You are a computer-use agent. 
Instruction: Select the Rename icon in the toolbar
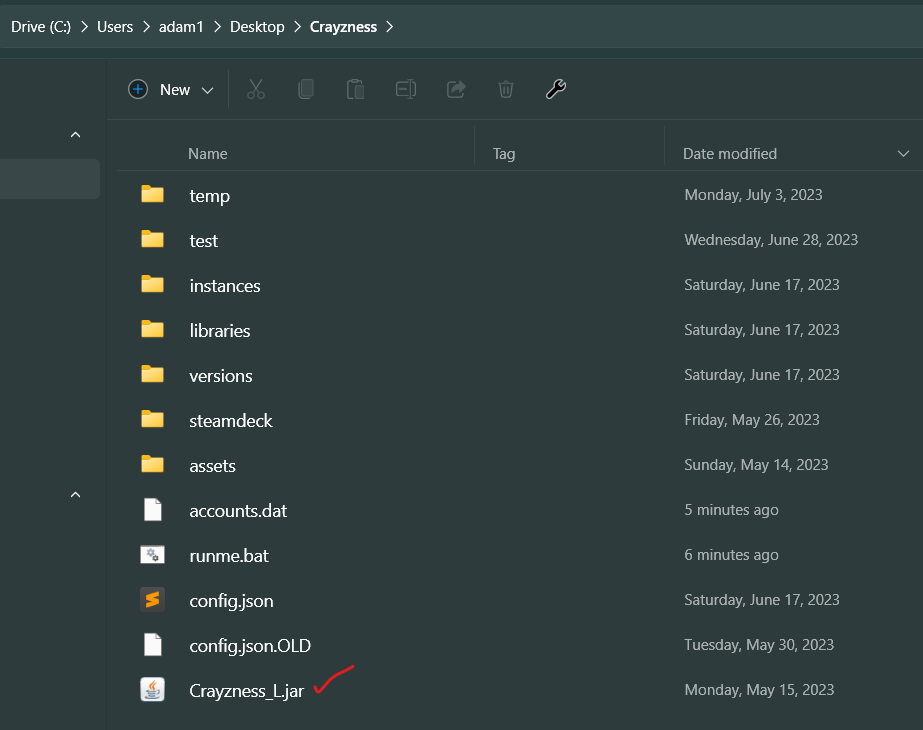coord(405,89)
